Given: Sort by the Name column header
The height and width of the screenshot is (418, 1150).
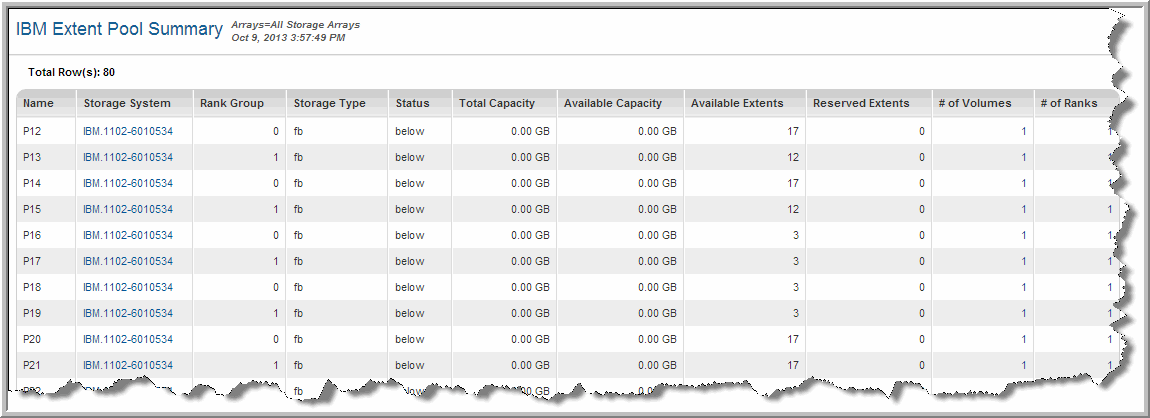Looking at the screenshot, I should point(38,103).
